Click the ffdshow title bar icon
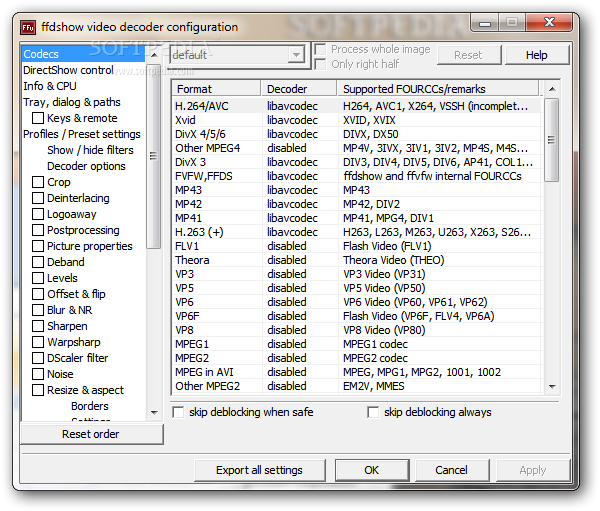 tap(28, 28)
